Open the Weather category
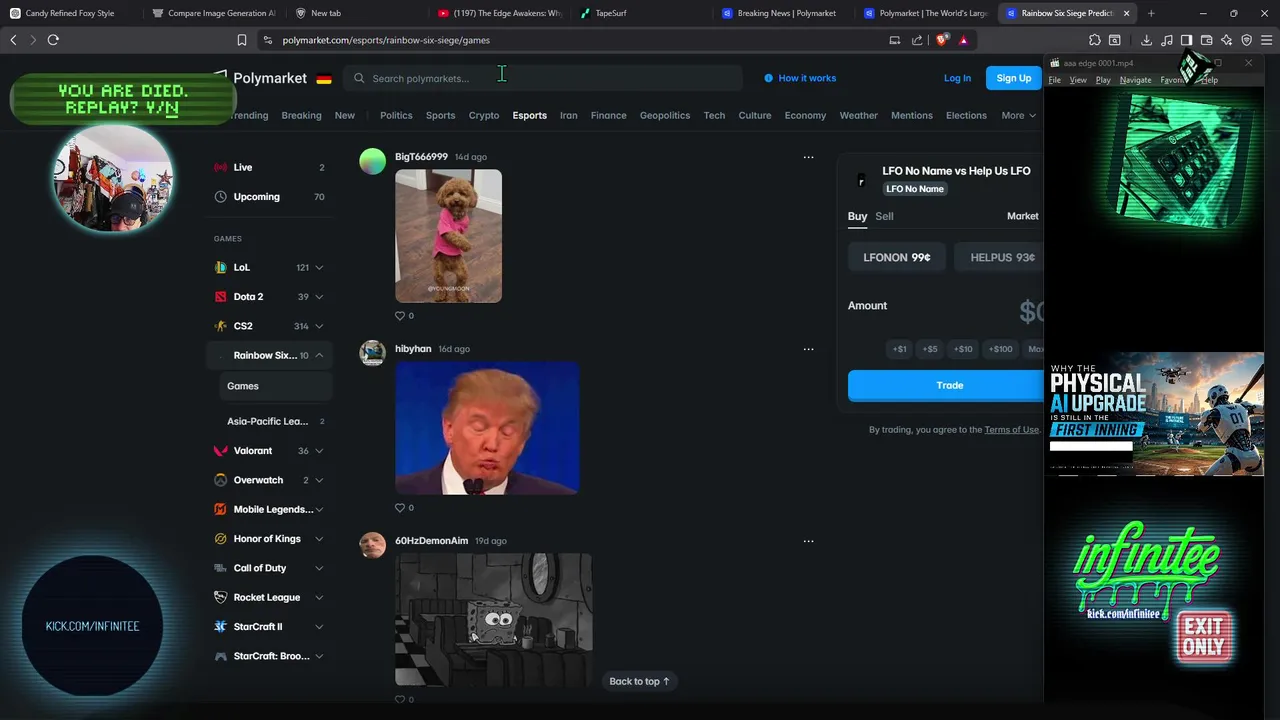The width and height of the screenshot is (1280, 720). click(858, 116)
